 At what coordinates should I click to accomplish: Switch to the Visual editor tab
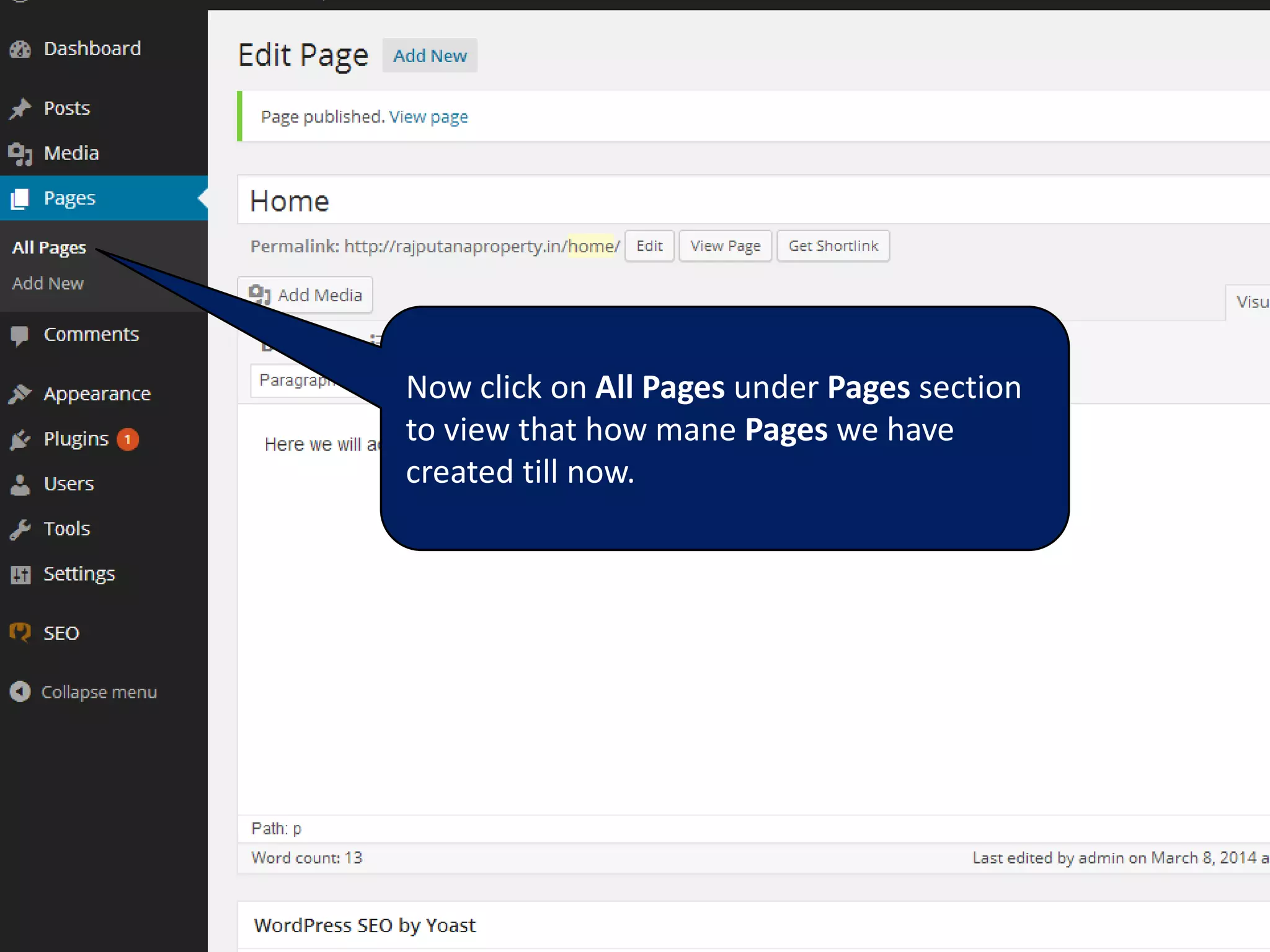point(1250,302)
